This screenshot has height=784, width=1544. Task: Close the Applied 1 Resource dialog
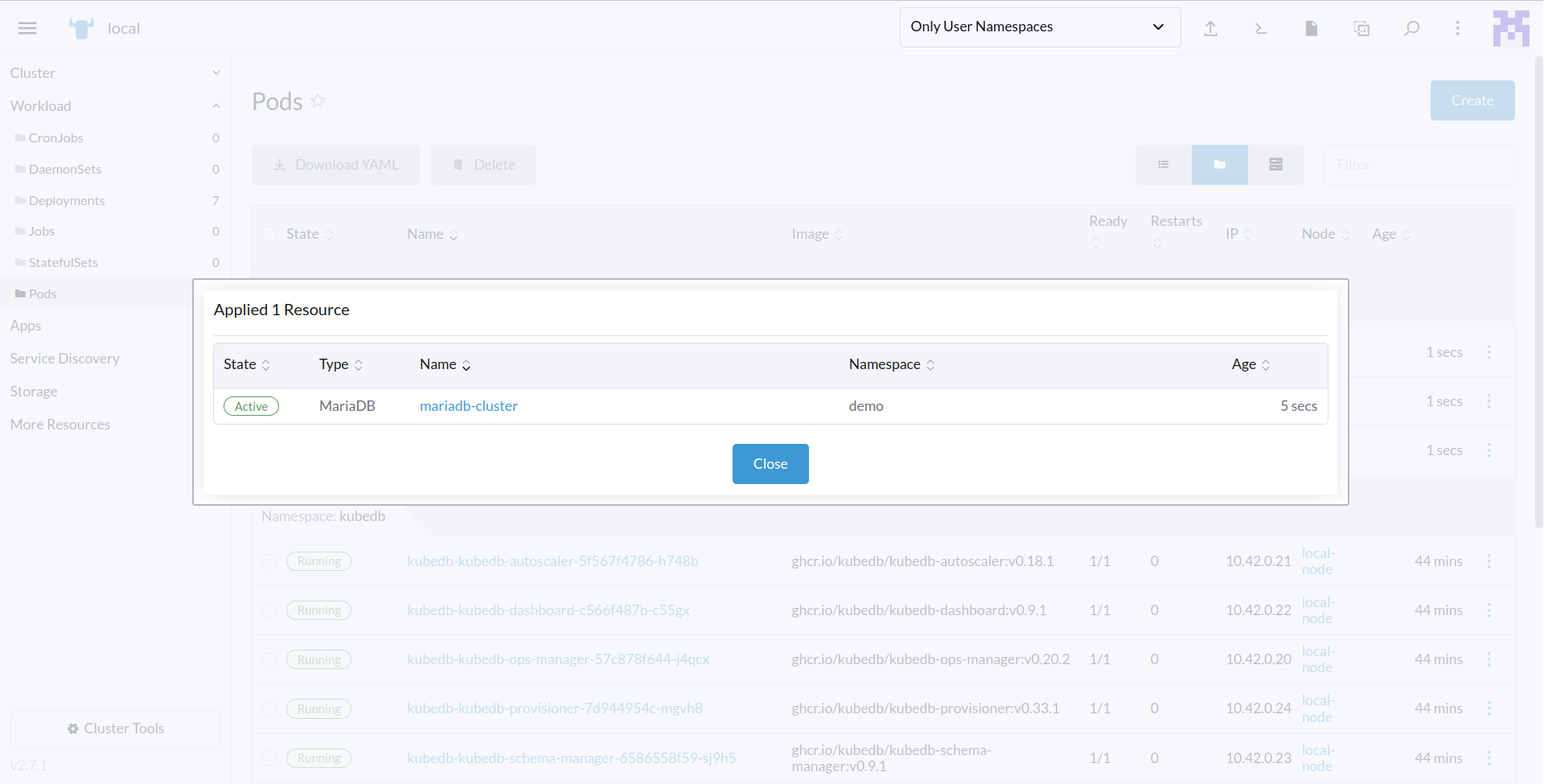pos(770,464)
